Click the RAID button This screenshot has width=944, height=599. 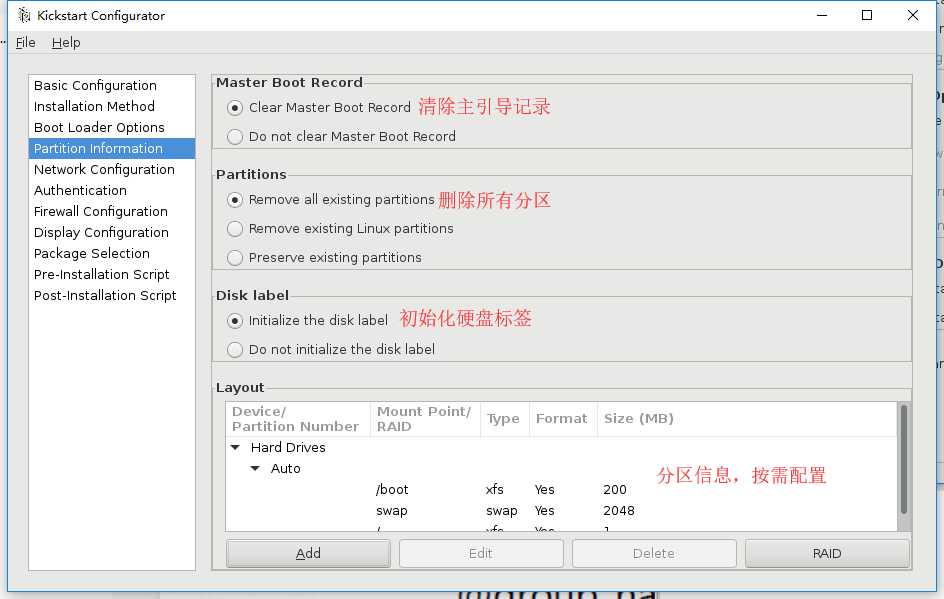[x=827, y=553]
